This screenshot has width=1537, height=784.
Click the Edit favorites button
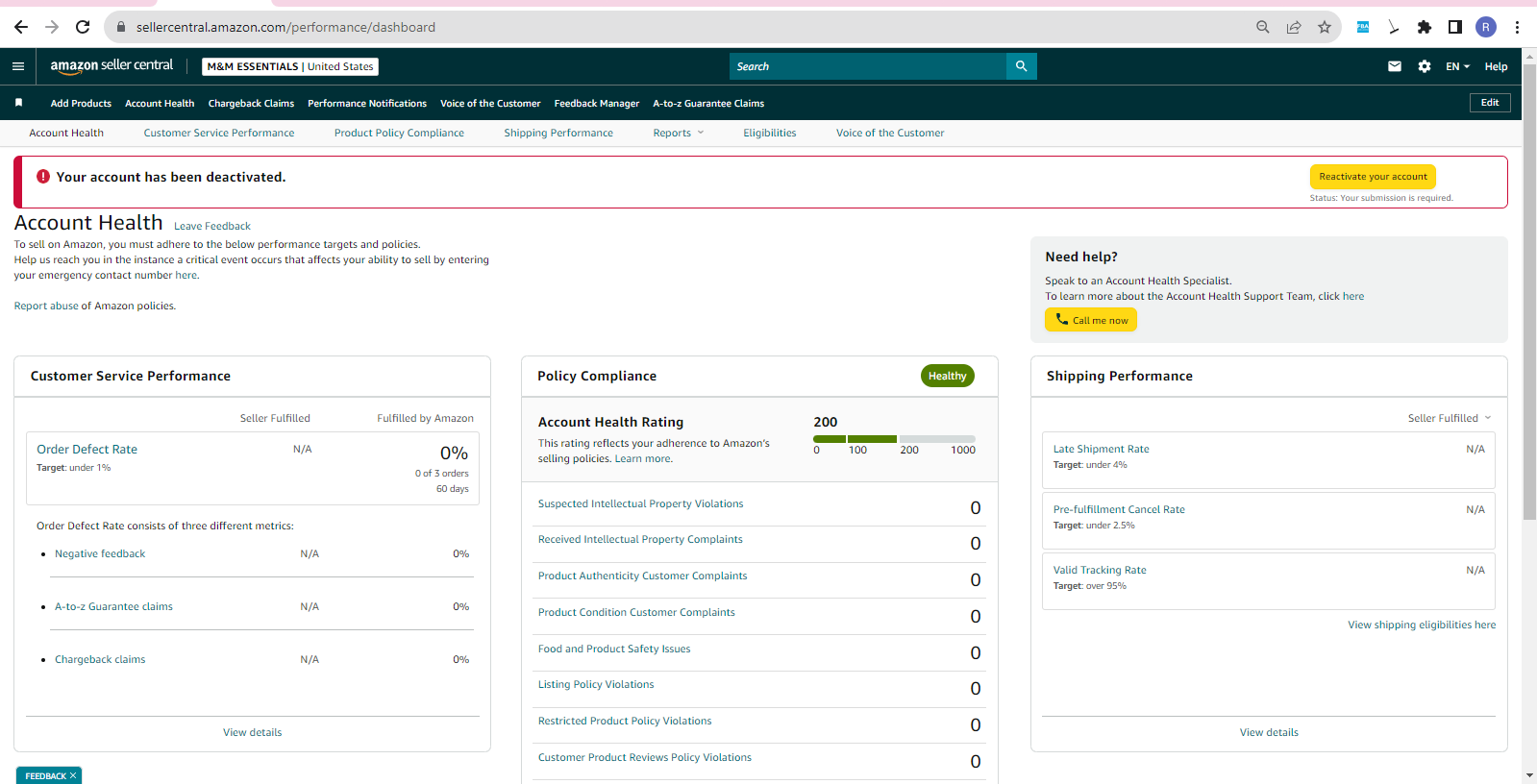pyautogui.click(x=1490, y=103)
